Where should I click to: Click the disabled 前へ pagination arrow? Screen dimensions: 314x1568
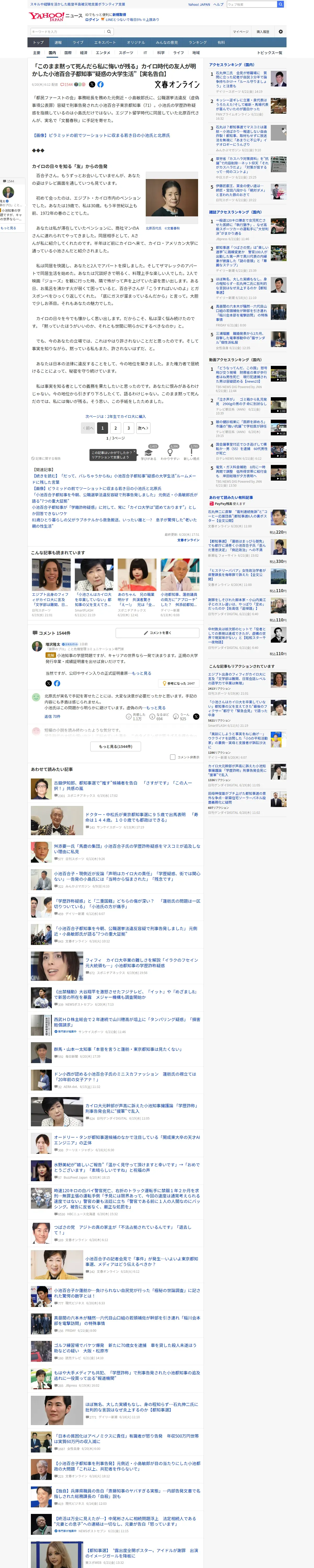point(88,428)
